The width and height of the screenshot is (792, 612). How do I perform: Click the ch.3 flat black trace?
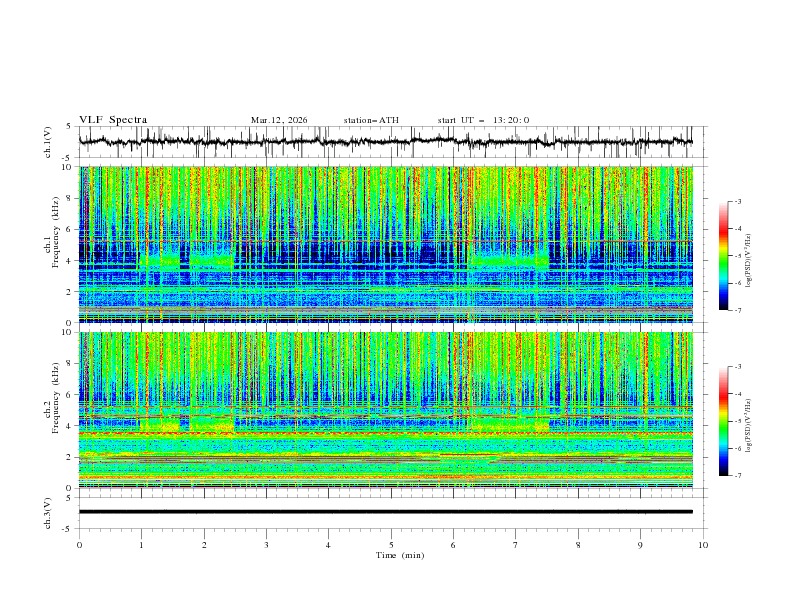pos(385,512)
